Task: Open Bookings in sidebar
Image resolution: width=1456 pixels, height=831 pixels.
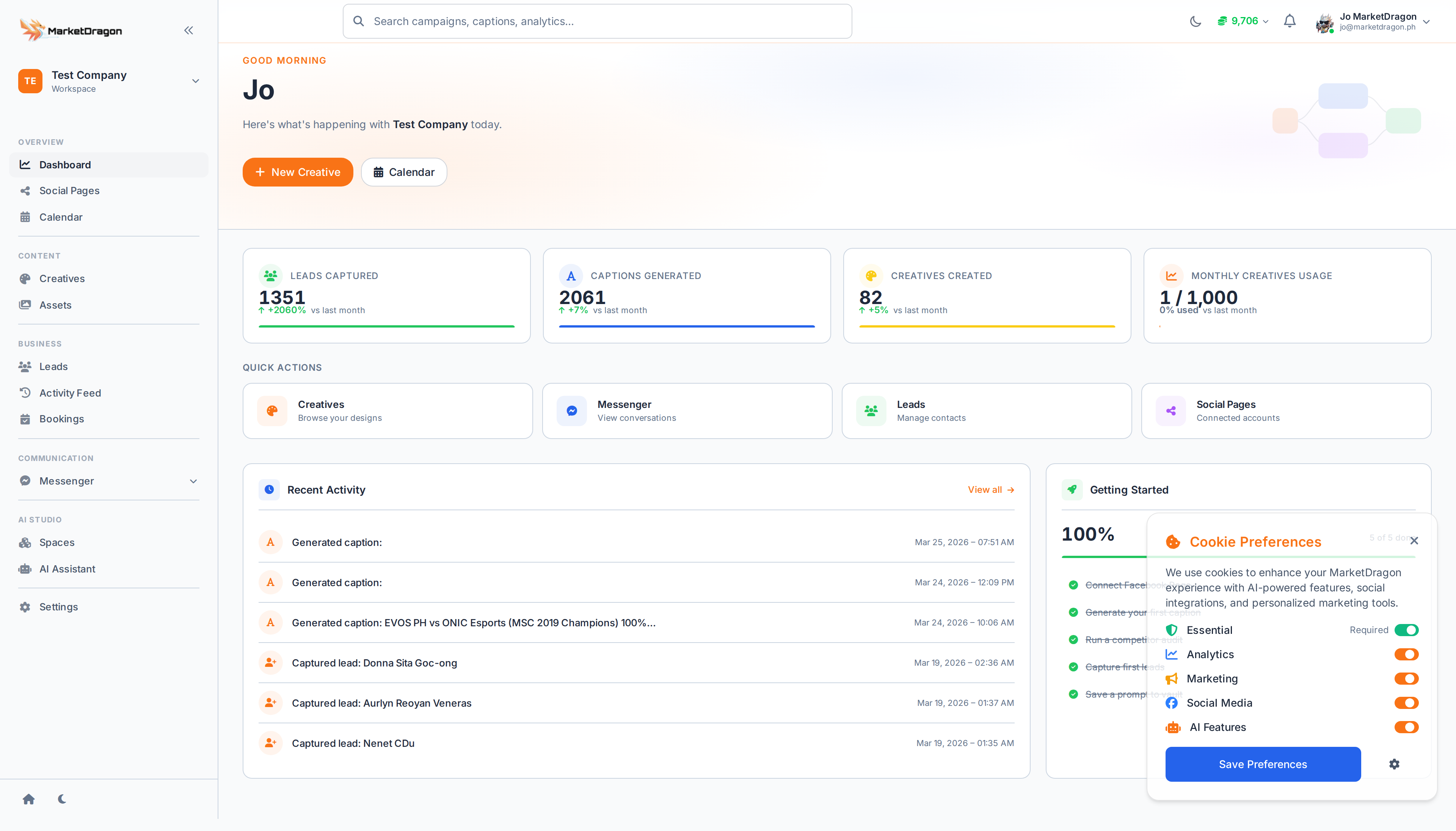Action: pyautogui.click(x=109, y=419)
